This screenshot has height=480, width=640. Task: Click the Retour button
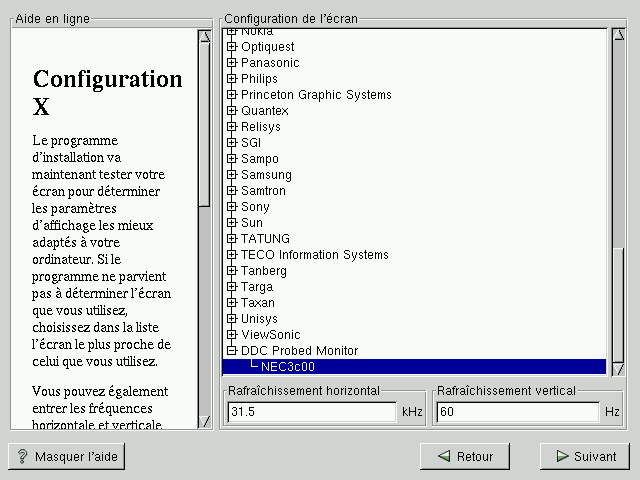pyautogui.click(x=465, y=456)
